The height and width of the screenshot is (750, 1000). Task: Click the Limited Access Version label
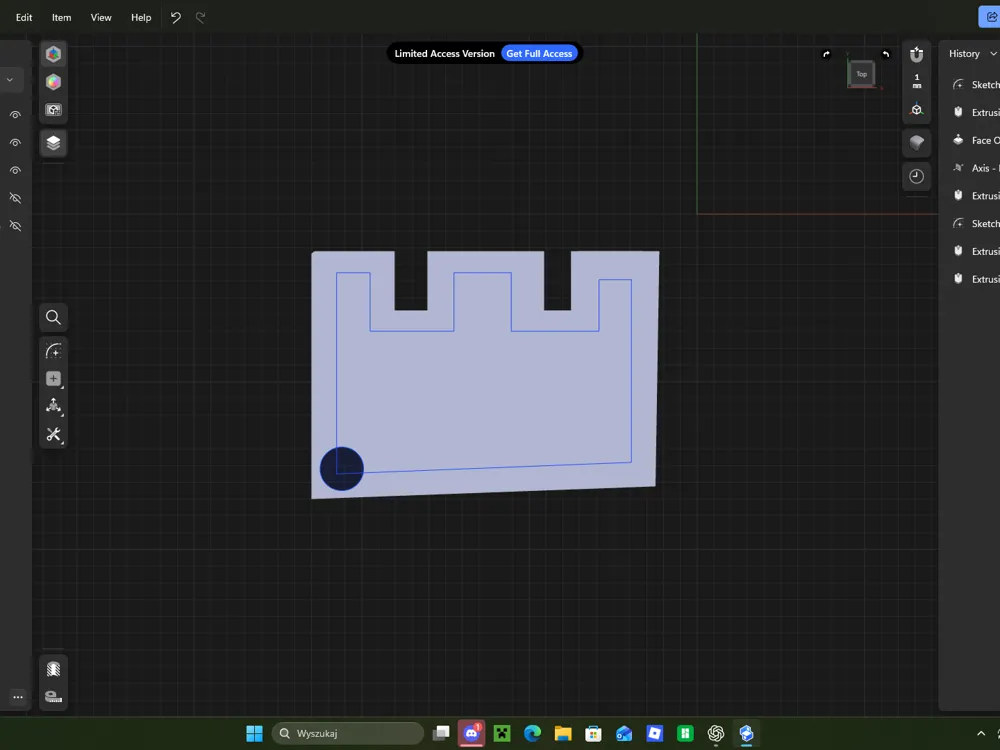[x=445, y=54]
